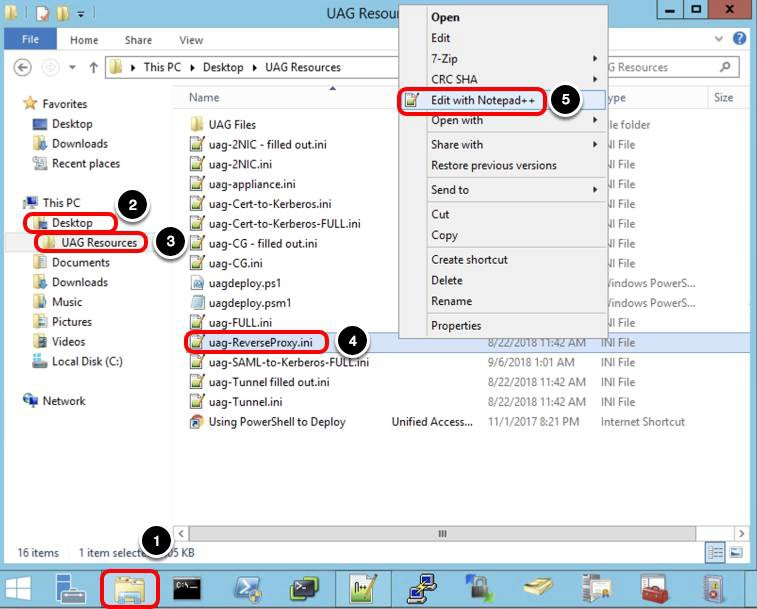Click the Local Disk (C:) drive icon
Image resolution: width=757 pixels, height=609 pixels.
(39, 361)
